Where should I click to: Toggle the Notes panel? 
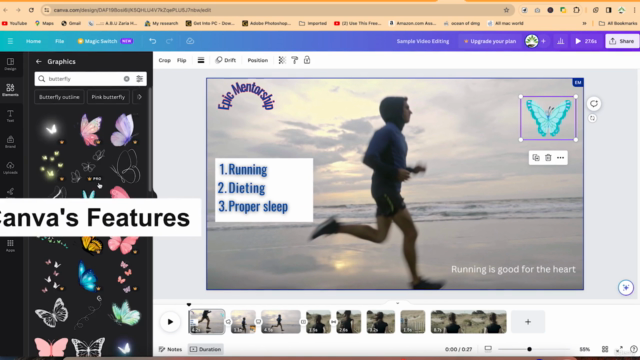tap(170, 349)
